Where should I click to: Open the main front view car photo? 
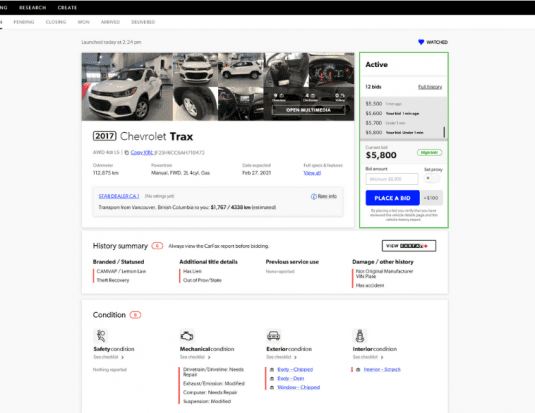click(x=127, y=87)
